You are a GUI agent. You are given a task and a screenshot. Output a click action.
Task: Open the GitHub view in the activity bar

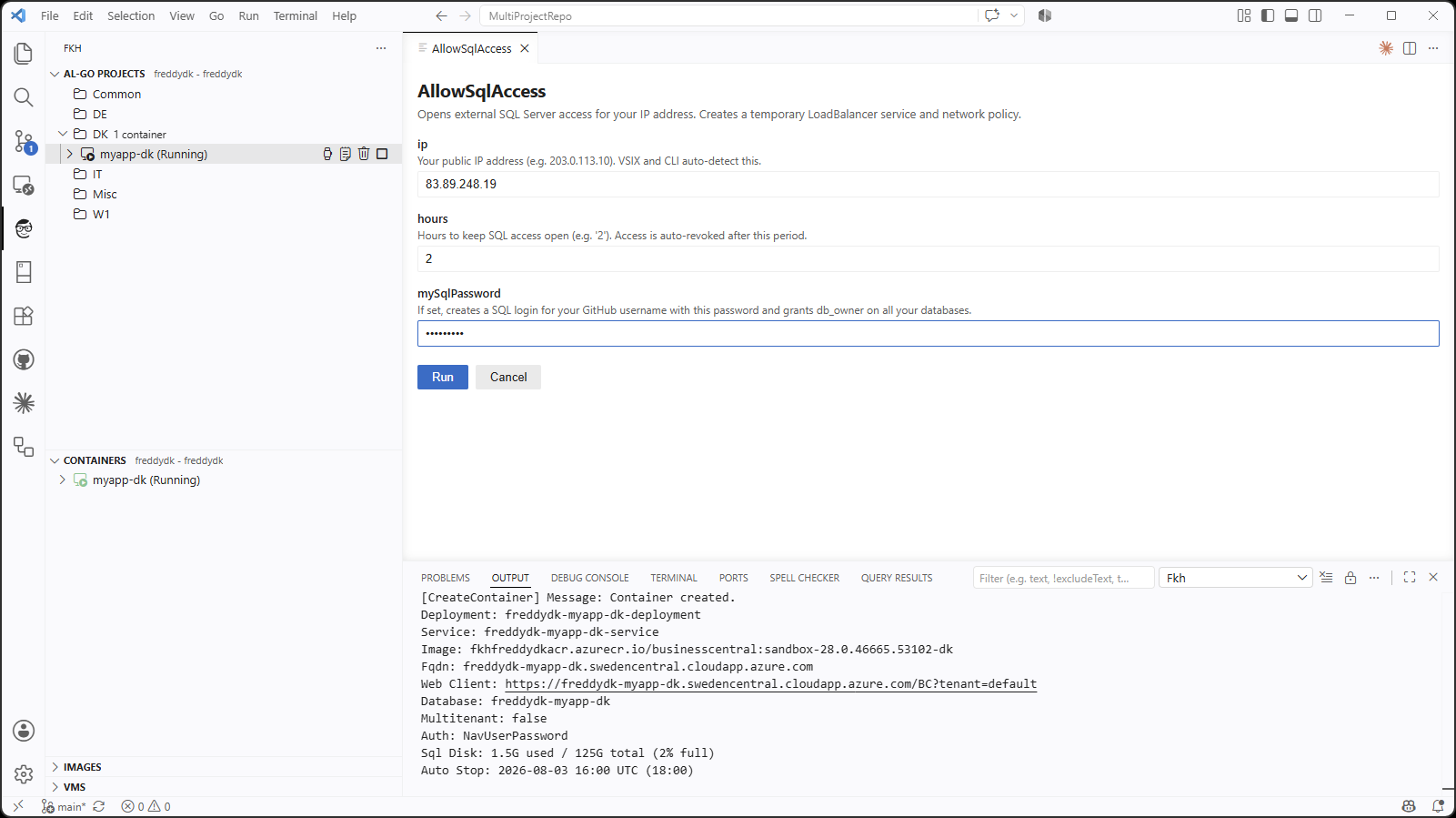24,359
